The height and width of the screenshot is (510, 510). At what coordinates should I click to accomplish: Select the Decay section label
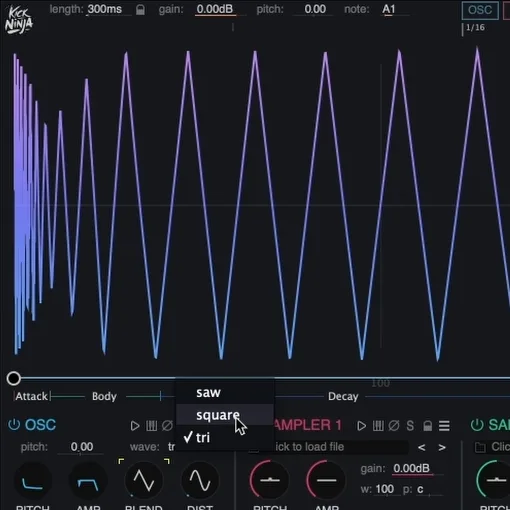(x=343, y=396)
